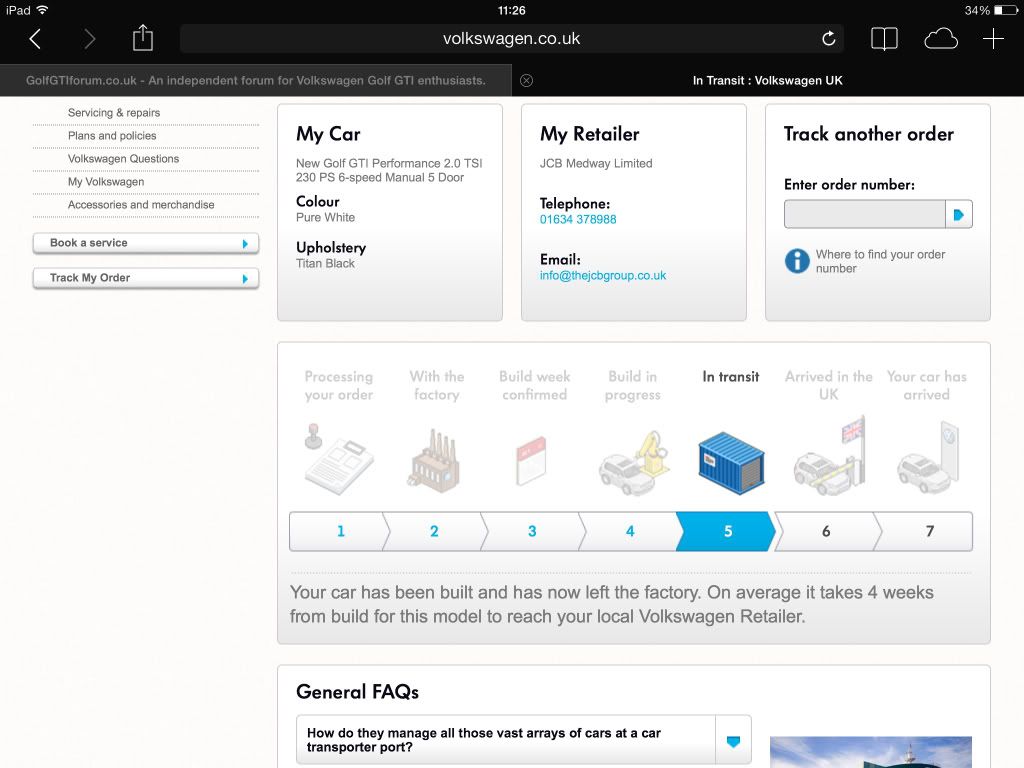Open the share sheet icon
Viewport: 1024px width, 768px height.
tap(142, 38)
